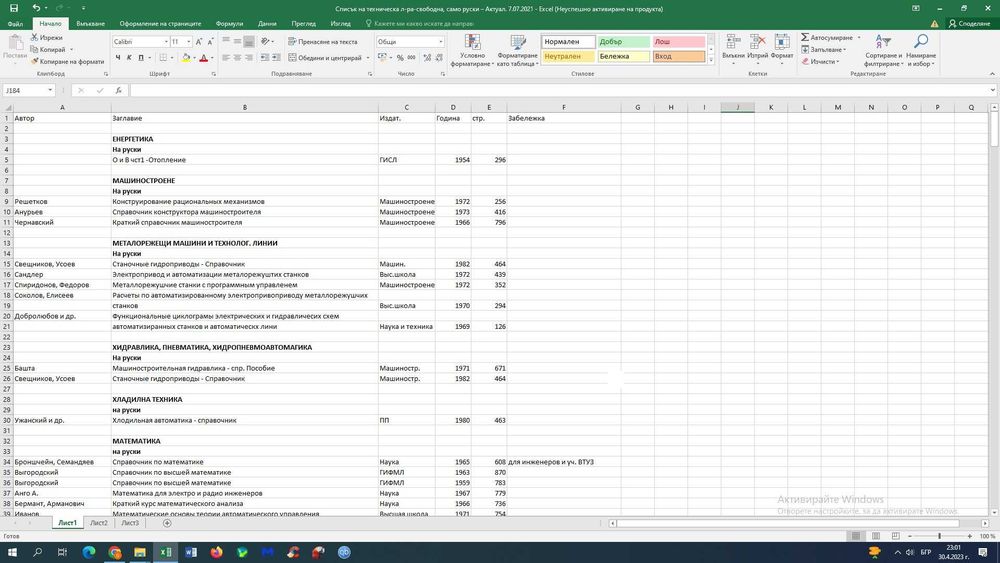Apply the Добър cell style
This screenshot has height=563, width=1000.
623,42
